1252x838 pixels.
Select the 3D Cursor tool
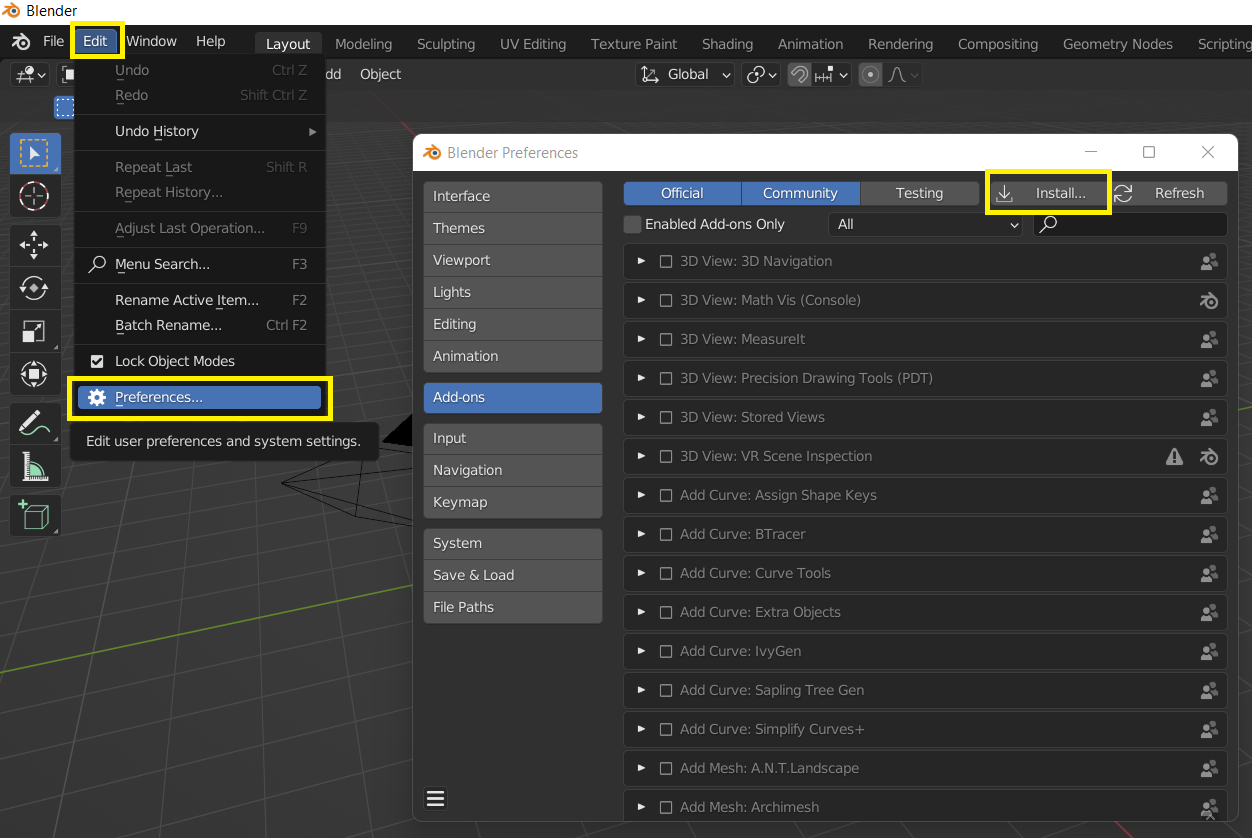[35, 197]
